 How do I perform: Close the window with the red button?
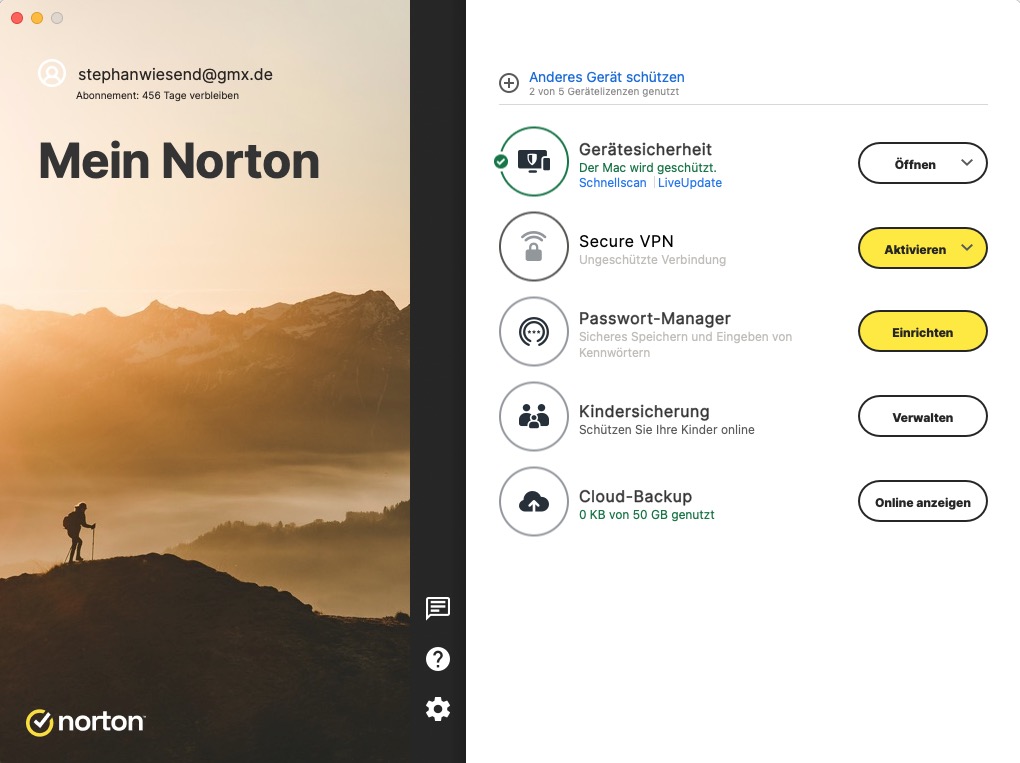pos(18,18)
